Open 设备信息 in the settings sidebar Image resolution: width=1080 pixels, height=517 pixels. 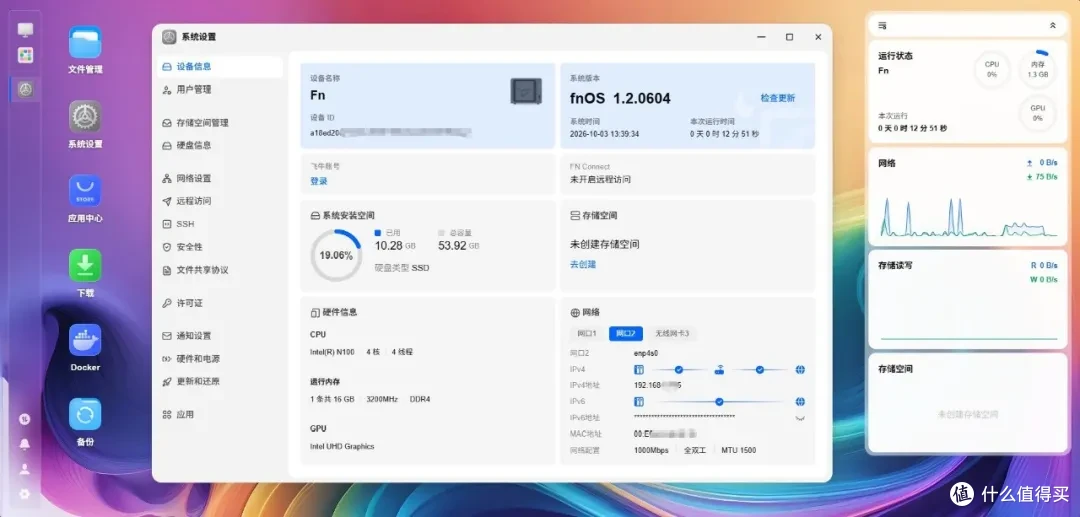tap(220, 67)
